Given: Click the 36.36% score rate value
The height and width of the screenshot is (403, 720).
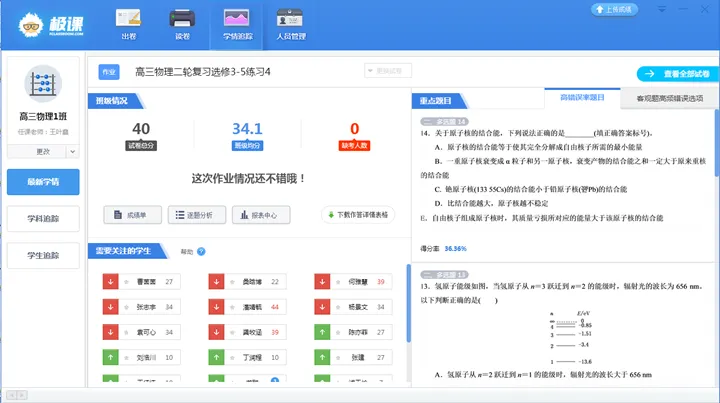Looking at the screenshot, I should point(456,249).
